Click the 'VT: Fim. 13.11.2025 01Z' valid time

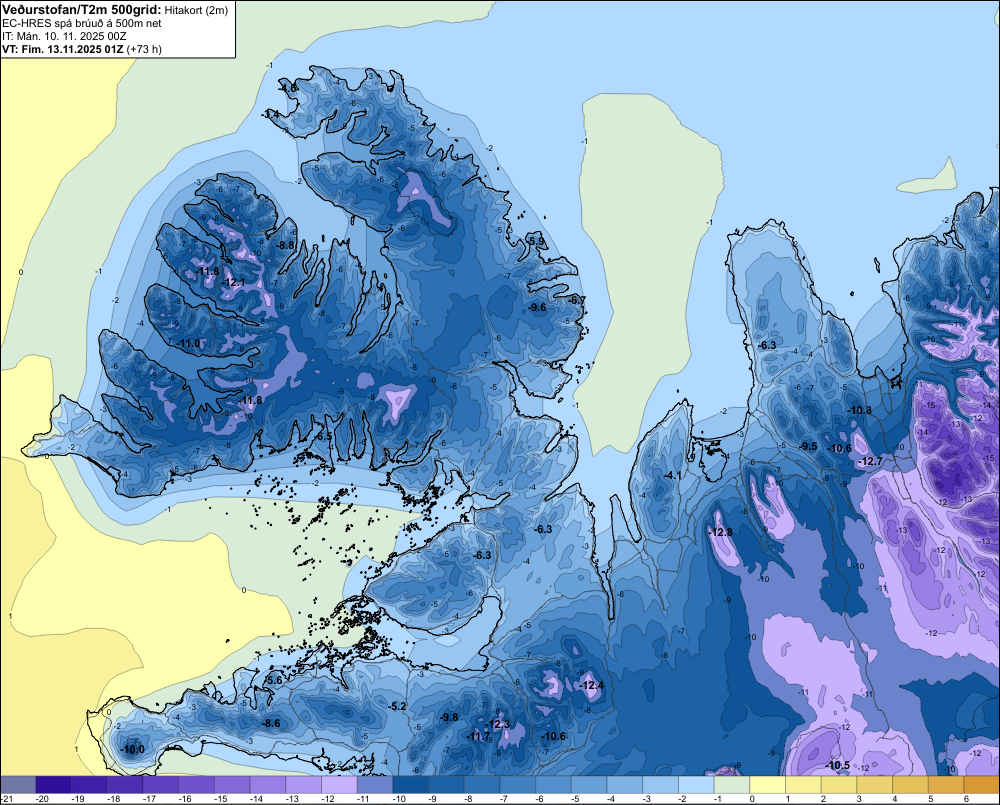pos(63,49)
